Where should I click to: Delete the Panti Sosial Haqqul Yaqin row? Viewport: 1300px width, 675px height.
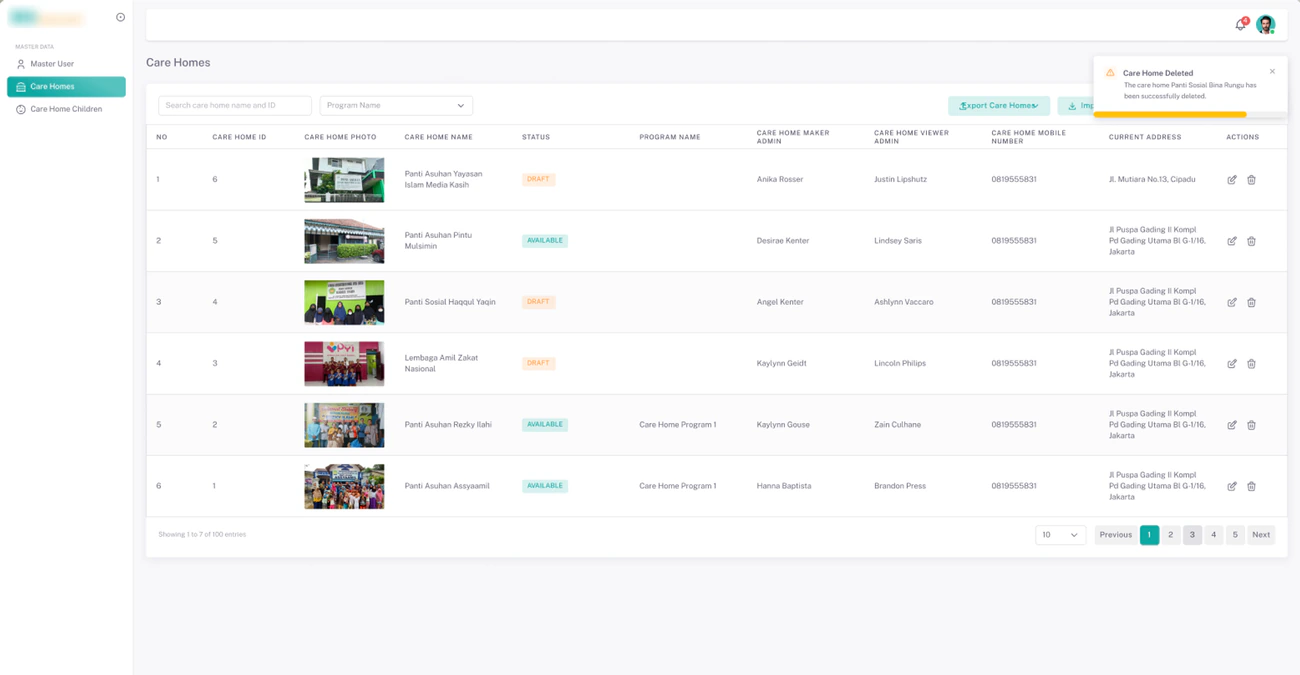click(1251, 302)
